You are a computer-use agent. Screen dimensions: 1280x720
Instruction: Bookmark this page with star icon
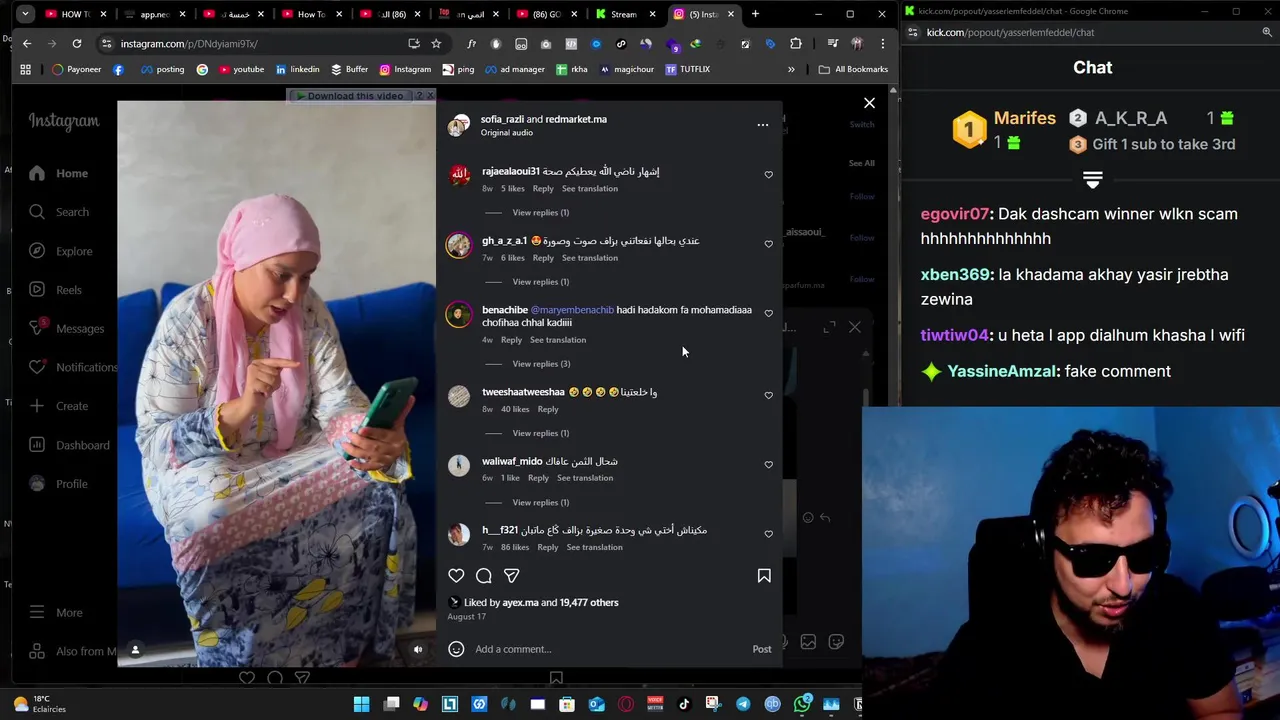pos(436,44)
